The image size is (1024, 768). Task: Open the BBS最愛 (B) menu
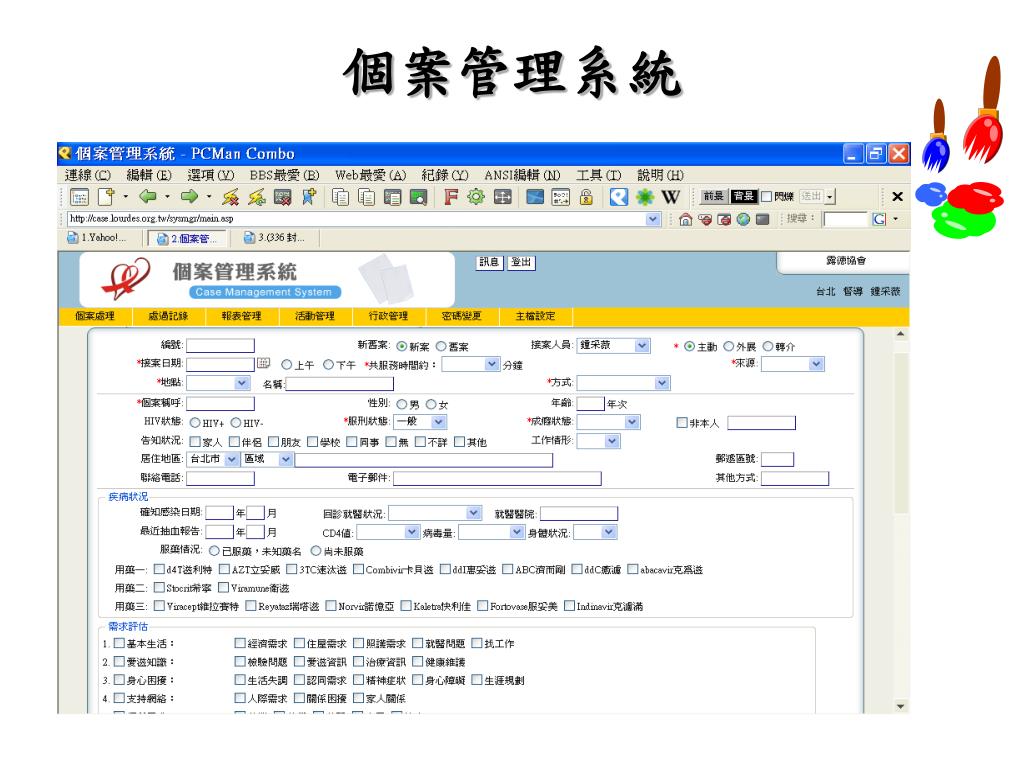pyautogui.click(x=285, y=175)
